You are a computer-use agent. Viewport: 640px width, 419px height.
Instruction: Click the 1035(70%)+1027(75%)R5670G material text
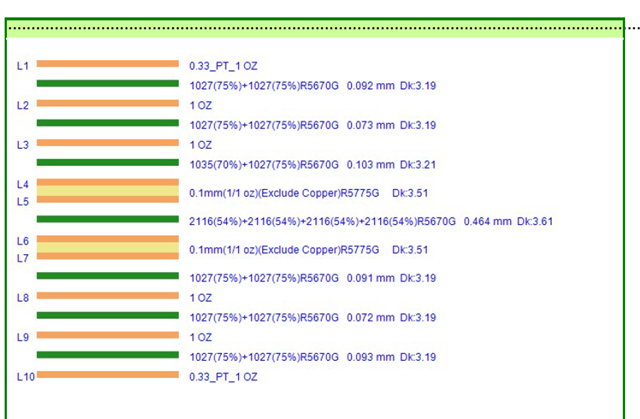[264, 165]
